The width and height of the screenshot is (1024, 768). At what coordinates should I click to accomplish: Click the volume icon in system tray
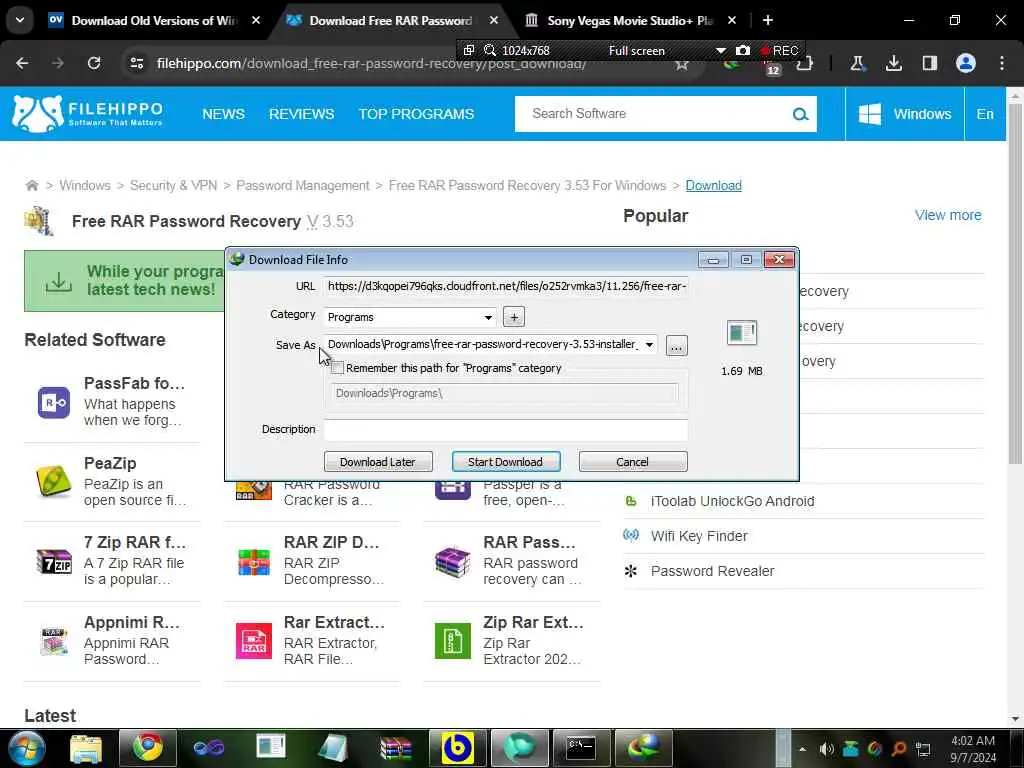pyautogui.click(x=826, y=749)
